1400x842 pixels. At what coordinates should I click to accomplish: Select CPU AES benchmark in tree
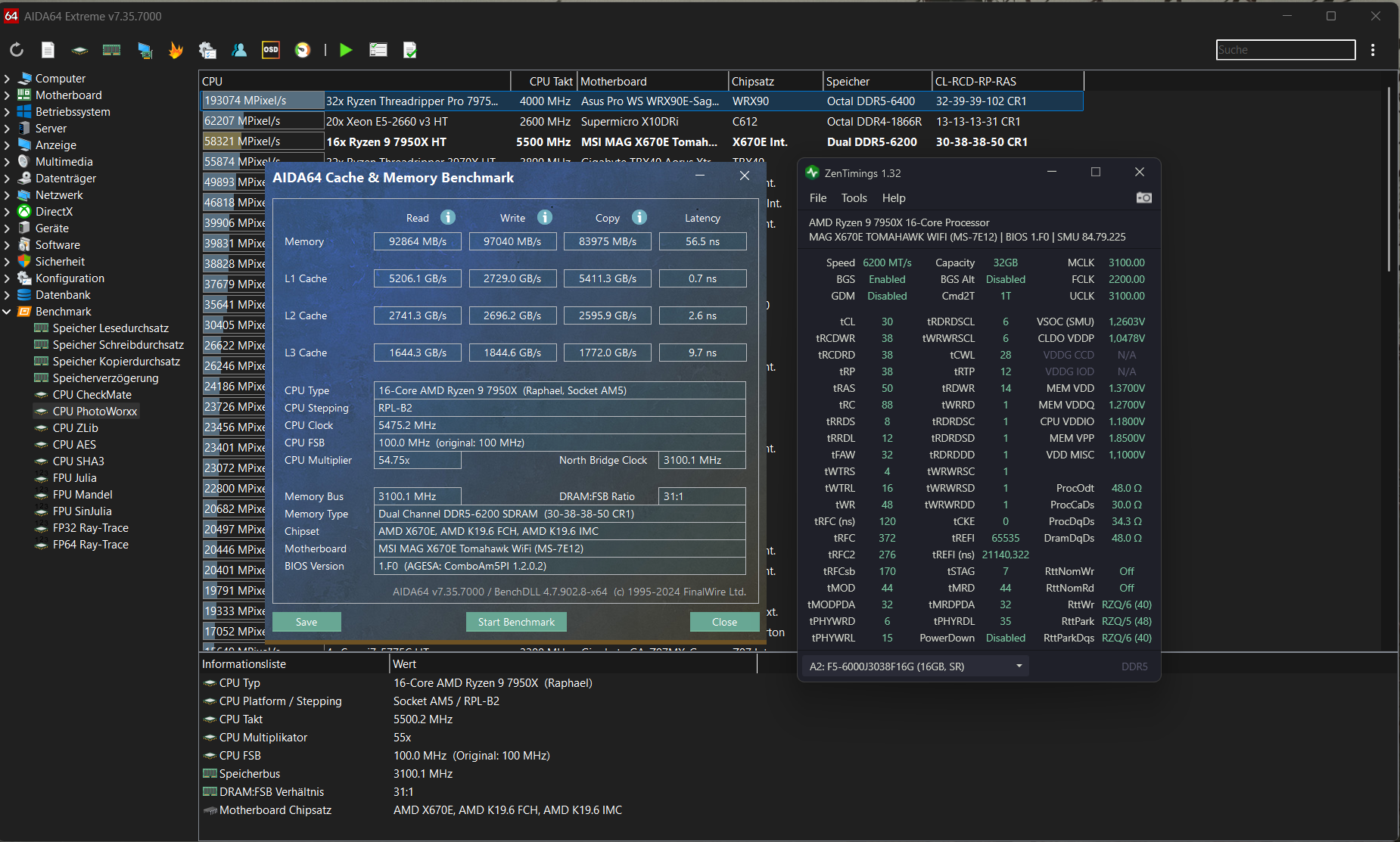[x=74, y=445]
